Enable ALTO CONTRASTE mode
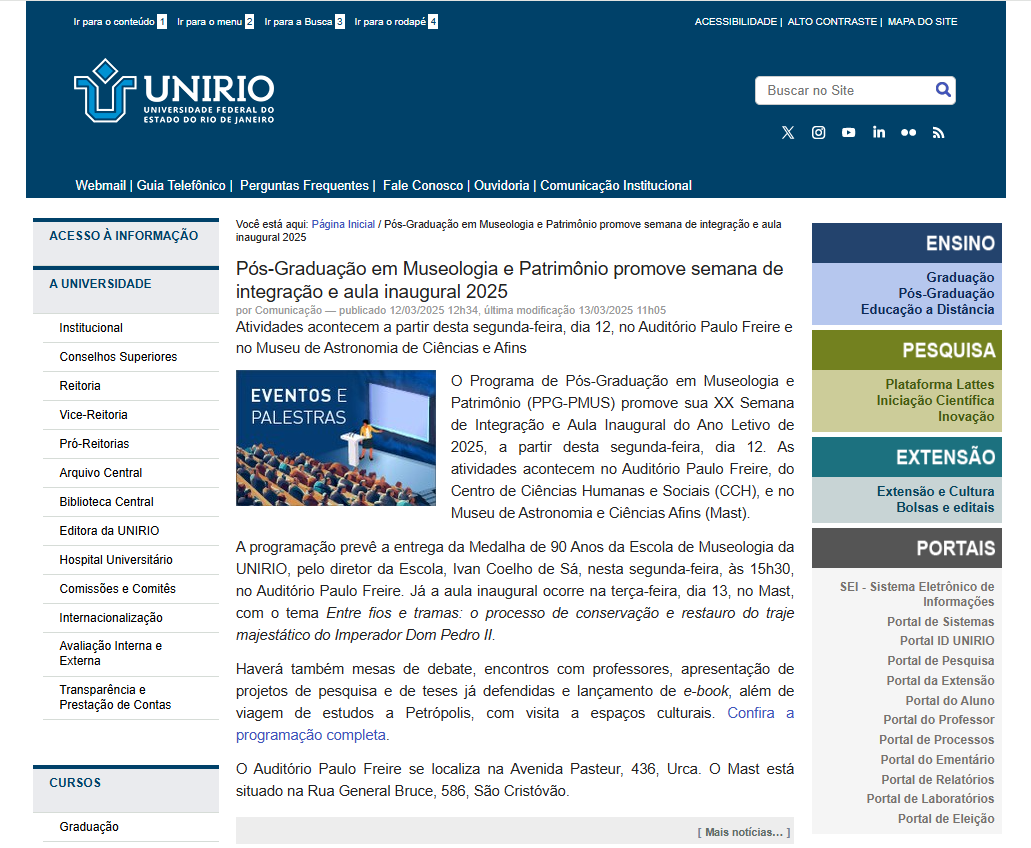Viewport: 1031px width, 848px height. (x=832, y=22)
